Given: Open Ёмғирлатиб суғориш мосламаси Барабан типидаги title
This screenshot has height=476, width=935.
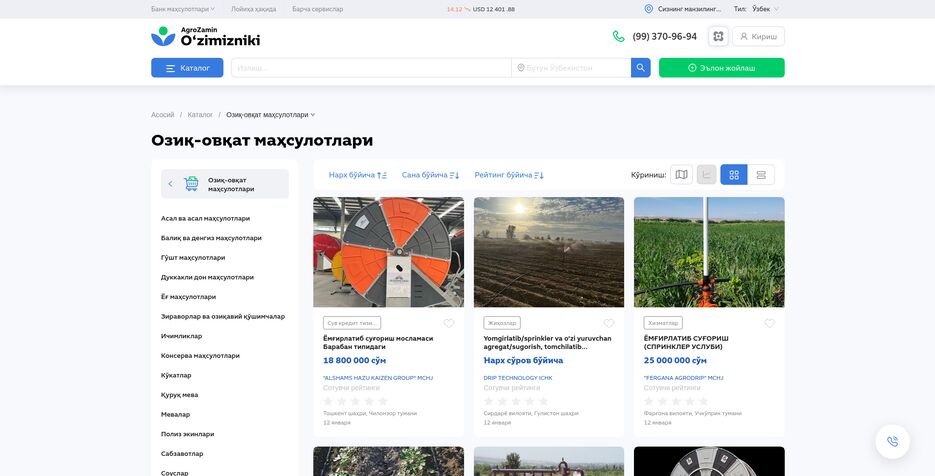Looking at the screenshot, I should point(378,342).
